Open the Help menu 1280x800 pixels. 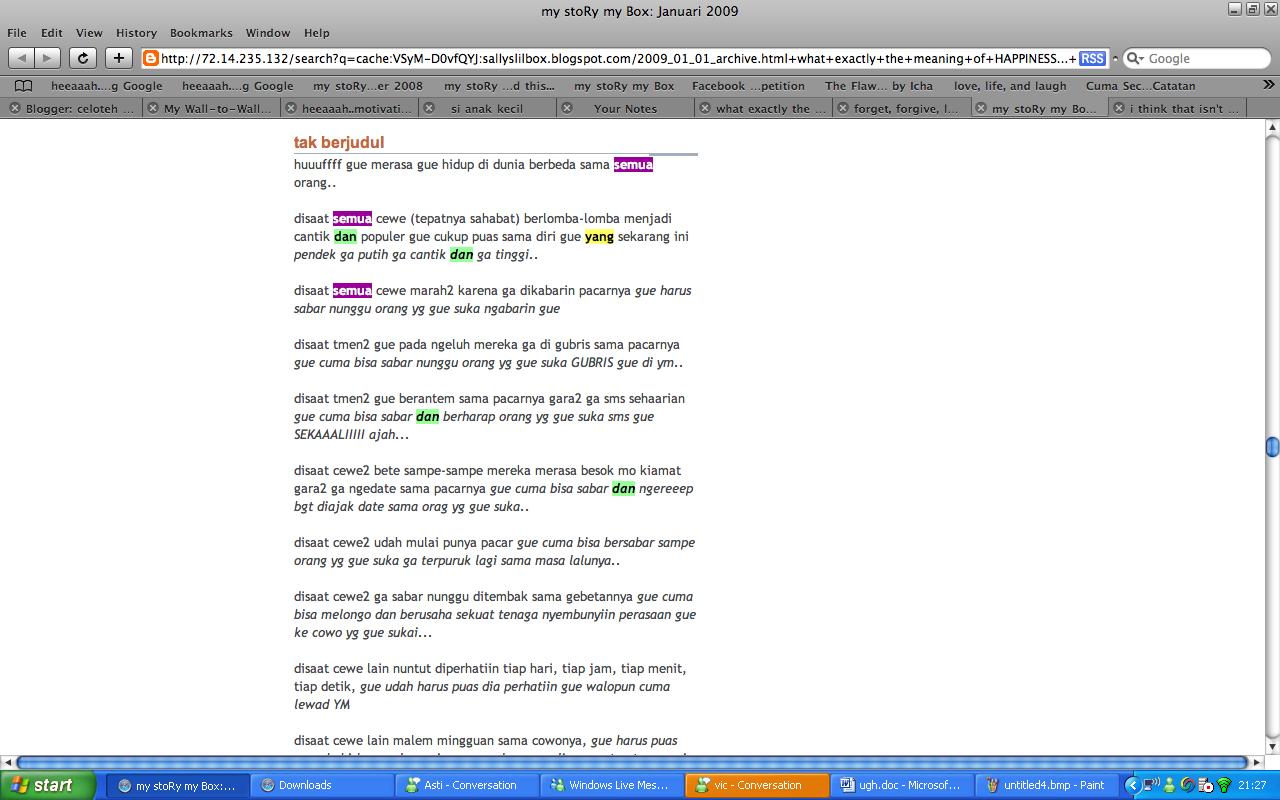tap(316, 33)
